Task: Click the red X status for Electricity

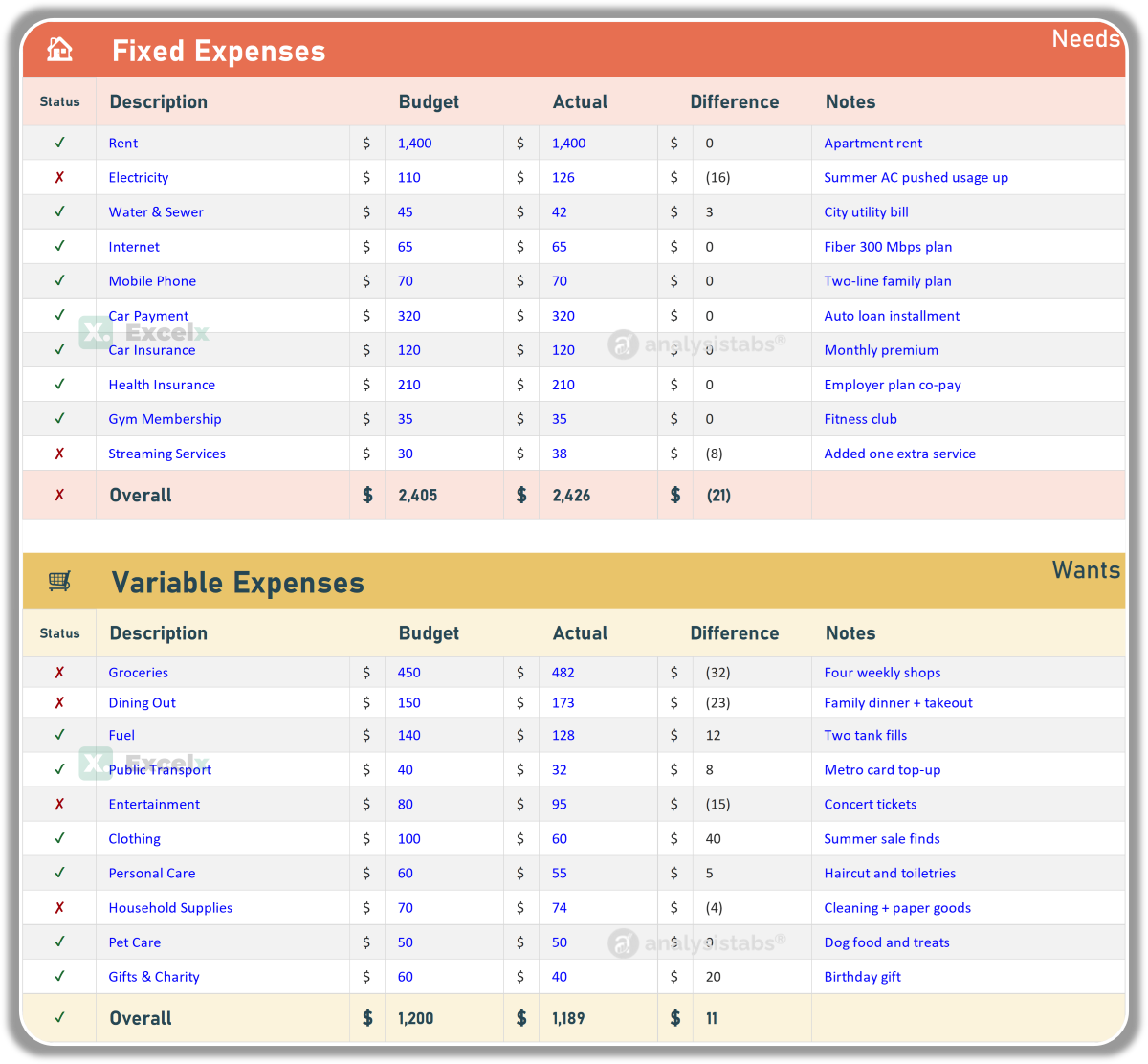Action: (59, 177)
